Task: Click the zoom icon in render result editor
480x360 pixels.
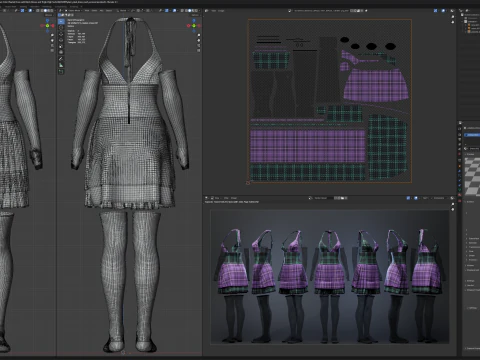Action: pos(453,204)
